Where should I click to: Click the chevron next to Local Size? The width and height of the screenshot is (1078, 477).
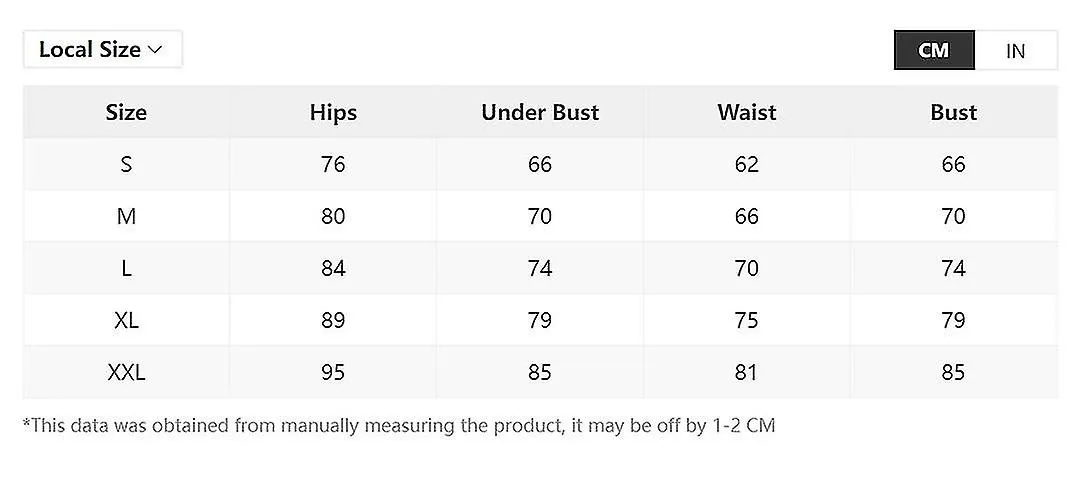[x=155, y=50]
